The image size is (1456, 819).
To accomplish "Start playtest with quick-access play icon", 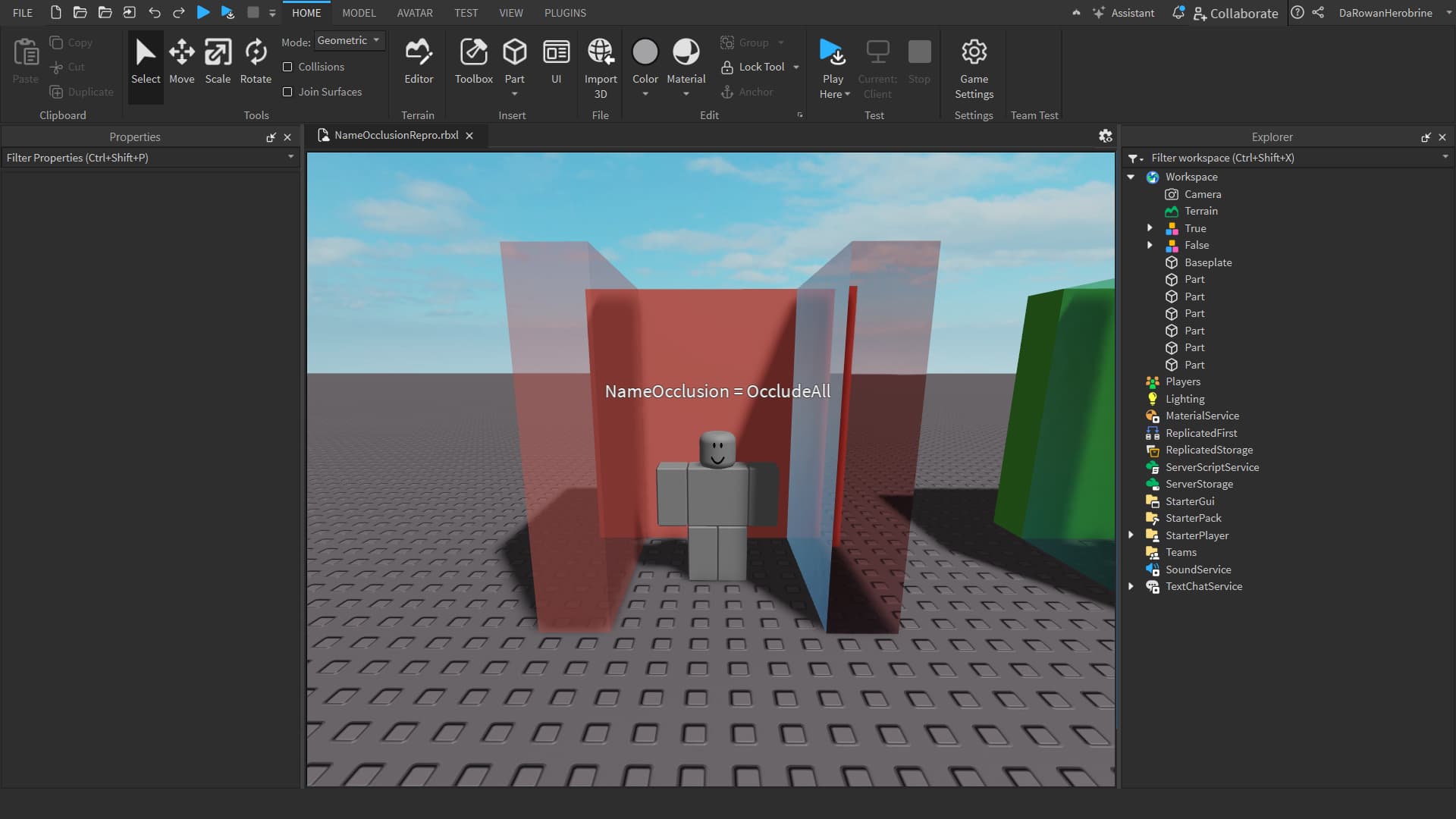I will [x=203, y=12].
